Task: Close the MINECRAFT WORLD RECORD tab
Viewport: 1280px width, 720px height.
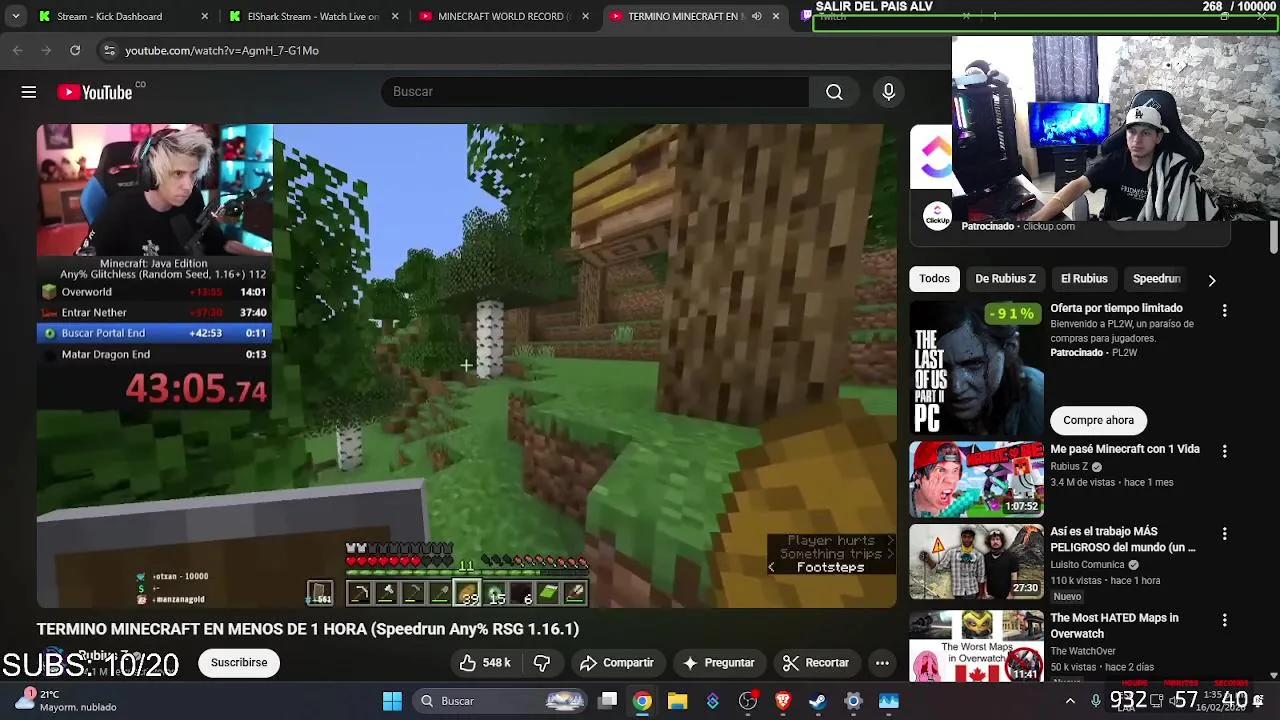Action: tap(585, 16)
